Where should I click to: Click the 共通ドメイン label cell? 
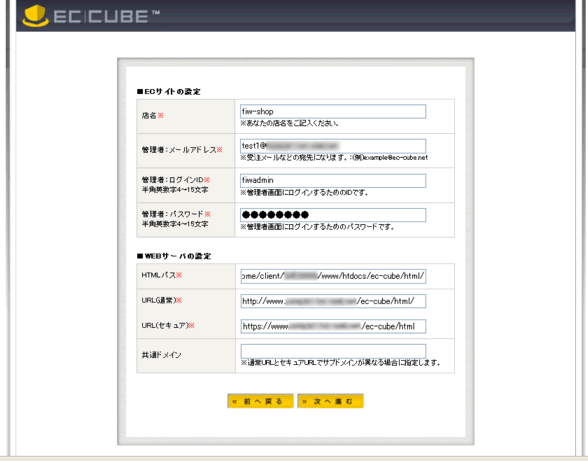[186, 356]
